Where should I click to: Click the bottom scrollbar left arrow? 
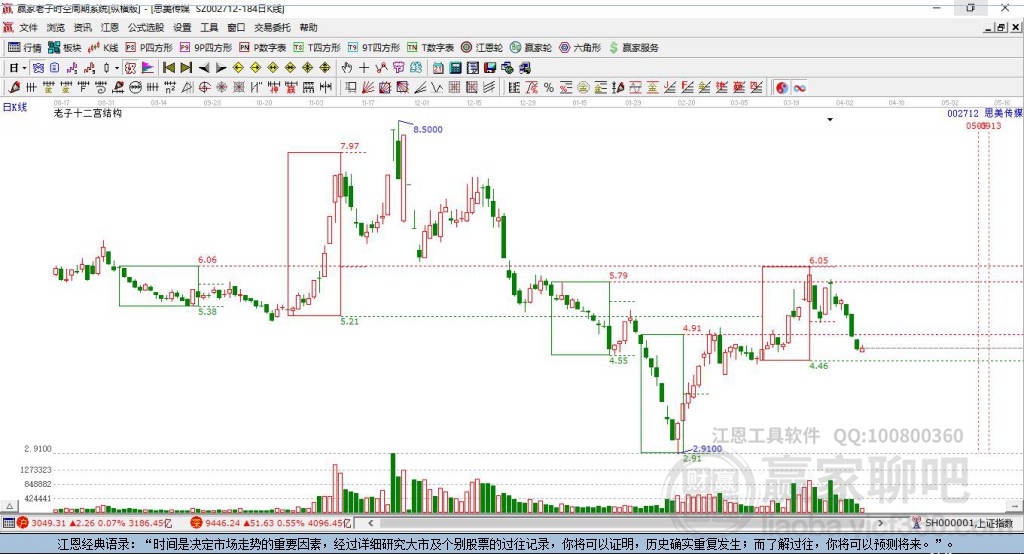[x=370, y=523]
